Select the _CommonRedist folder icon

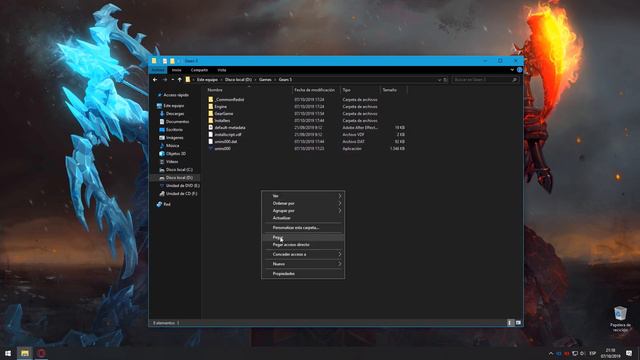click(x=211, y=100)
